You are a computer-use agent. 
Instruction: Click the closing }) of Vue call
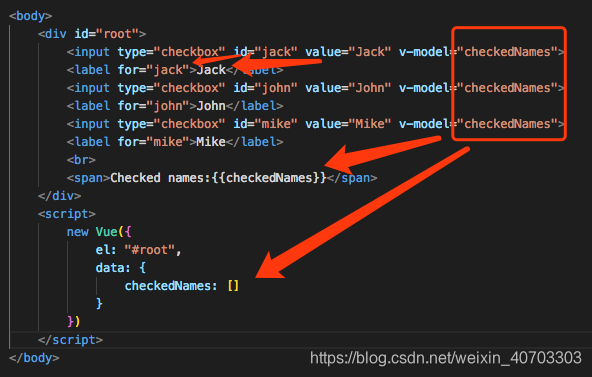tap(74, 322)
